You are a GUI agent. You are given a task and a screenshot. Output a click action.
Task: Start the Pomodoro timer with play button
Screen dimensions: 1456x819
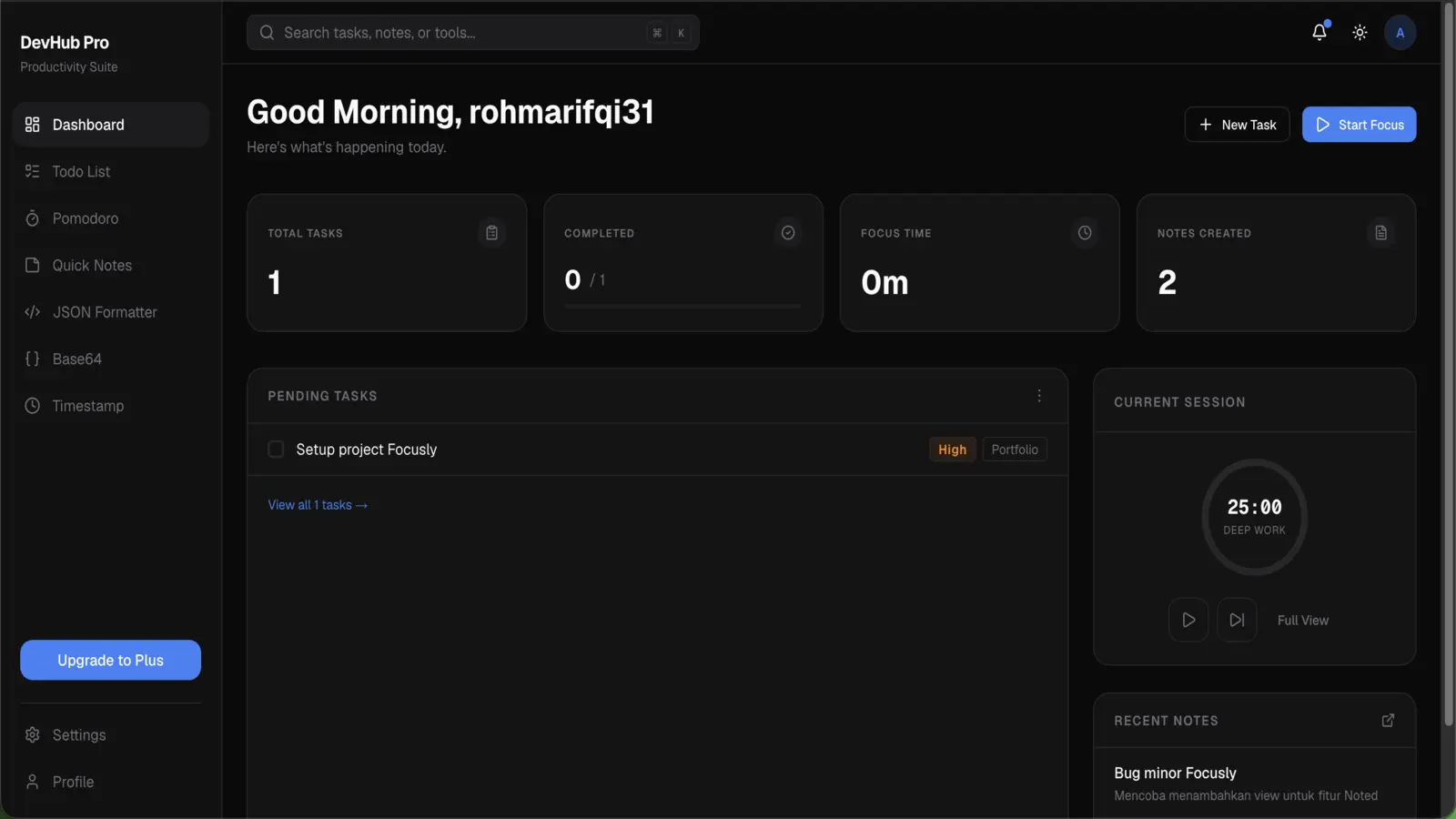click(x=1188, y=620)
